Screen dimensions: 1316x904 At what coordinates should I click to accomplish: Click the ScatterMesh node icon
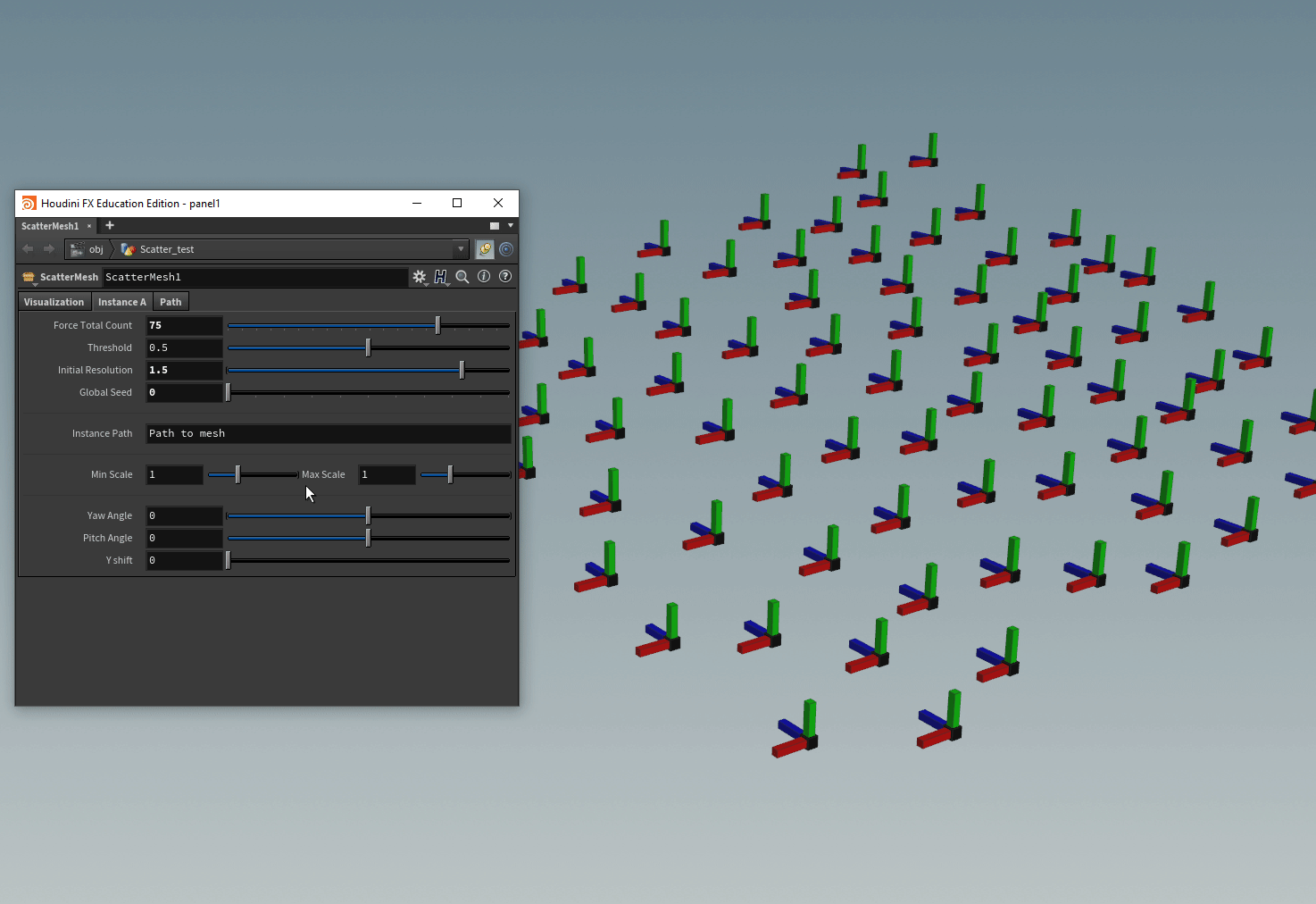click(x=28, y=277)
